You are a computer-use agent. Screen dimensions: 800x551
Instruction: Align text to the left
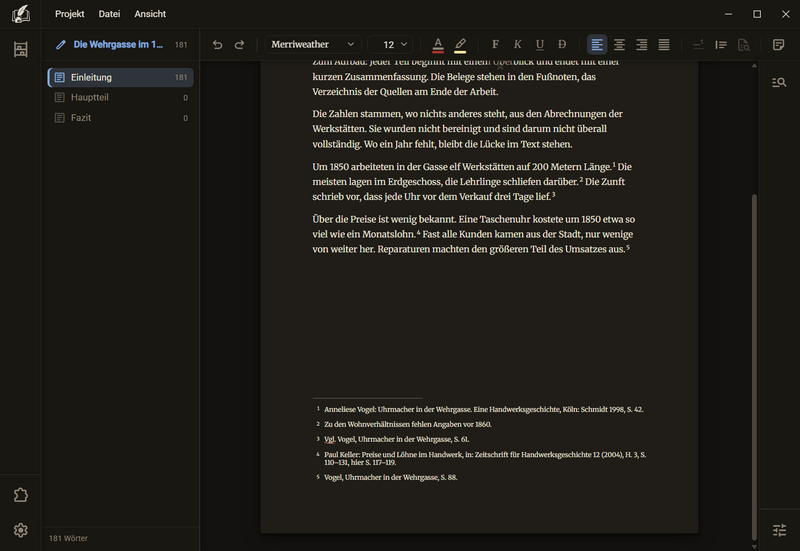point(597,44)
